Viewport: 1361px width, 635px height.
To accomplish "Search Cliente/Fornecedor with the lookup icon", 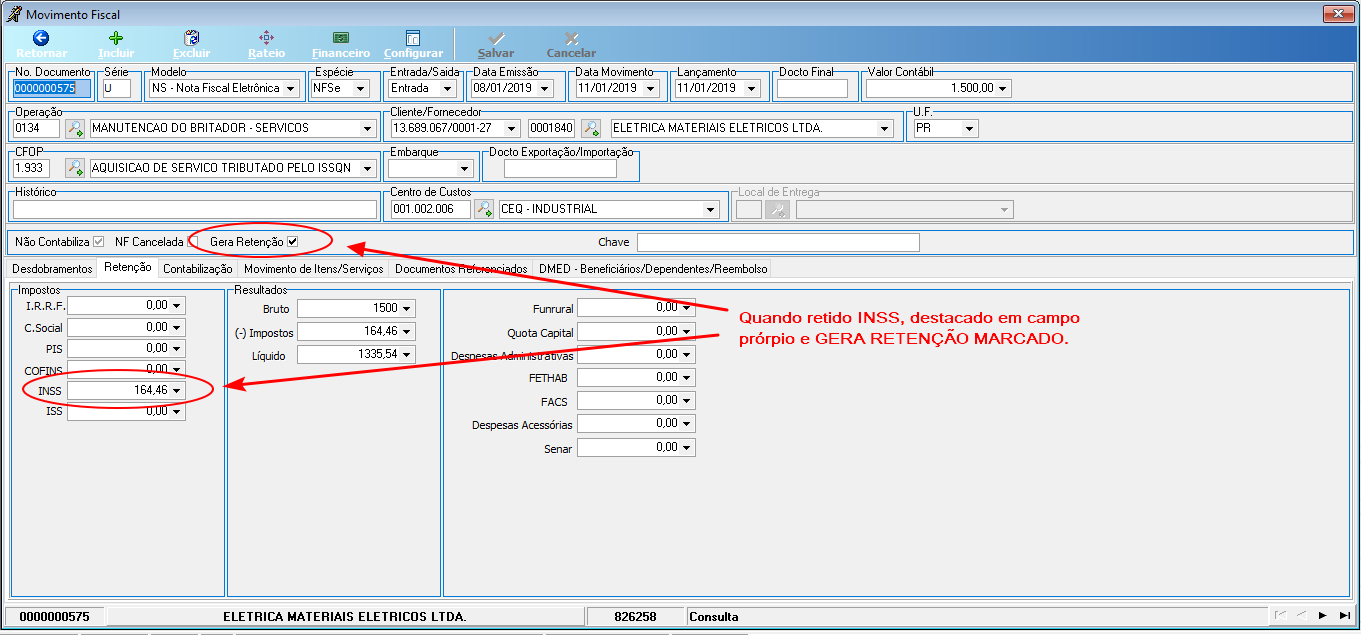I will tap(592, 128).
